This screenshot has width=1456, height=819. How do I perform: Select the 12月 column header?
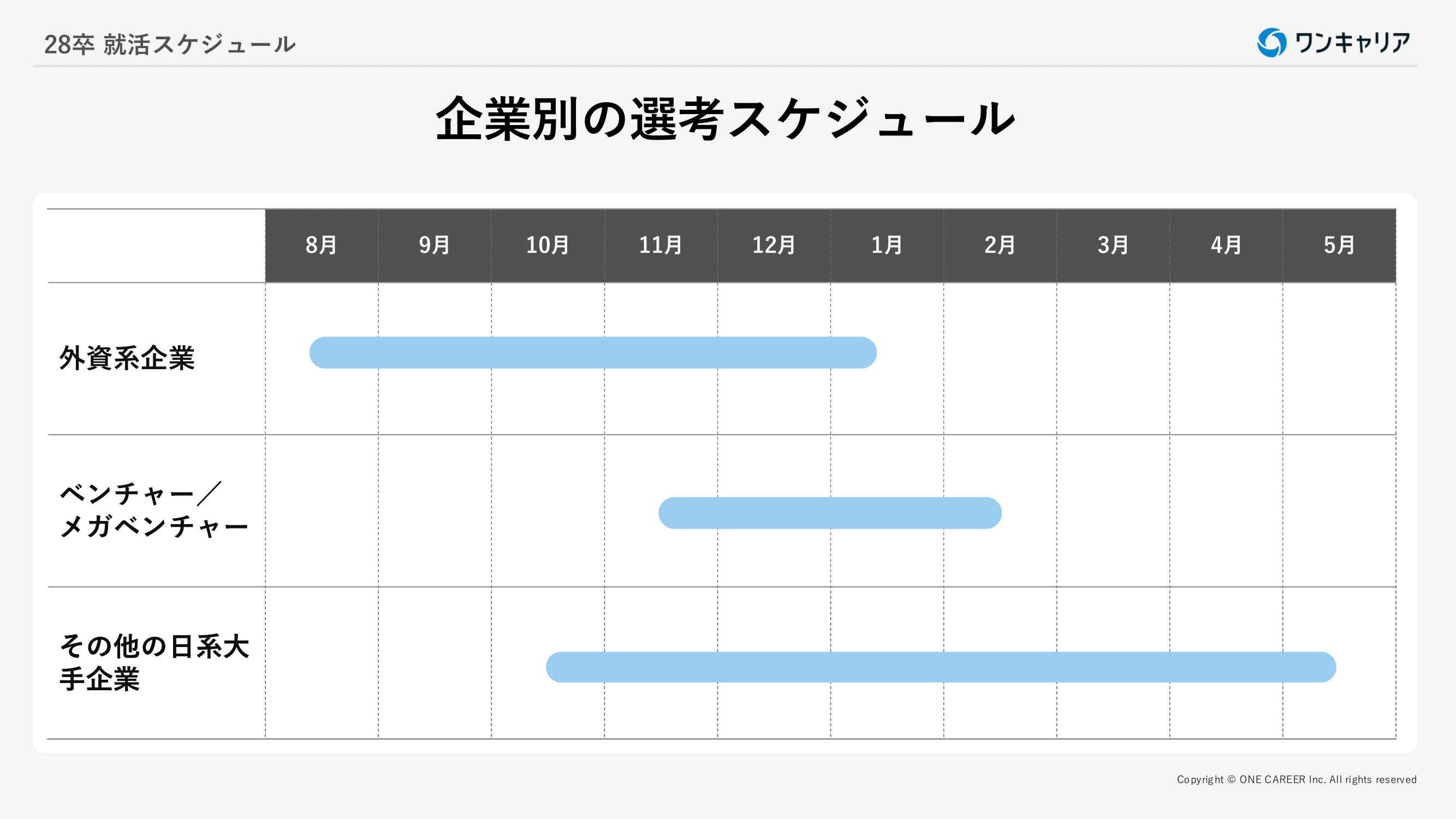[x=774, y=245]
